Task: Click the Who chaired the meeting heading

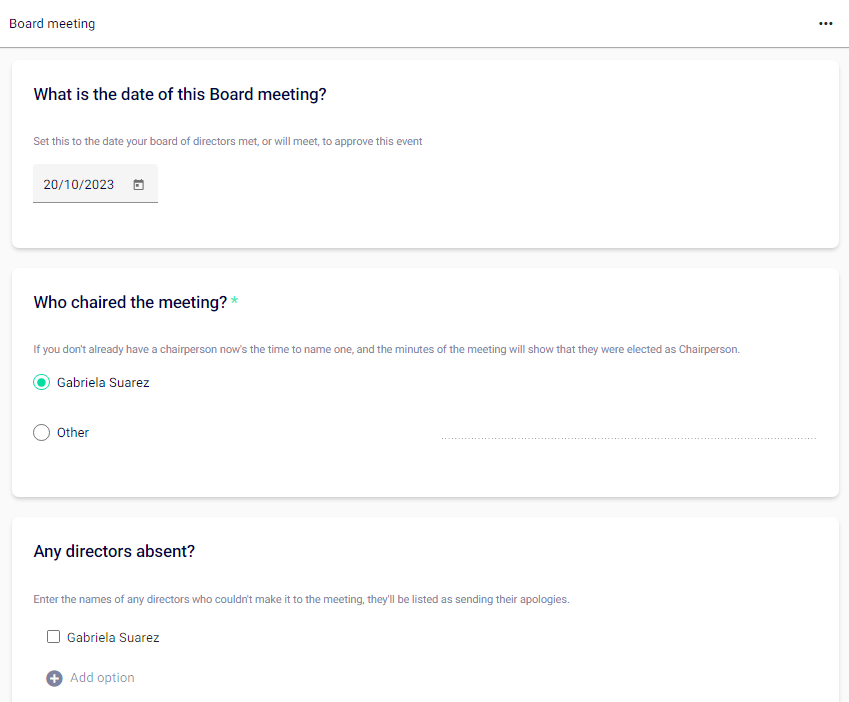Action: point(130,303)
